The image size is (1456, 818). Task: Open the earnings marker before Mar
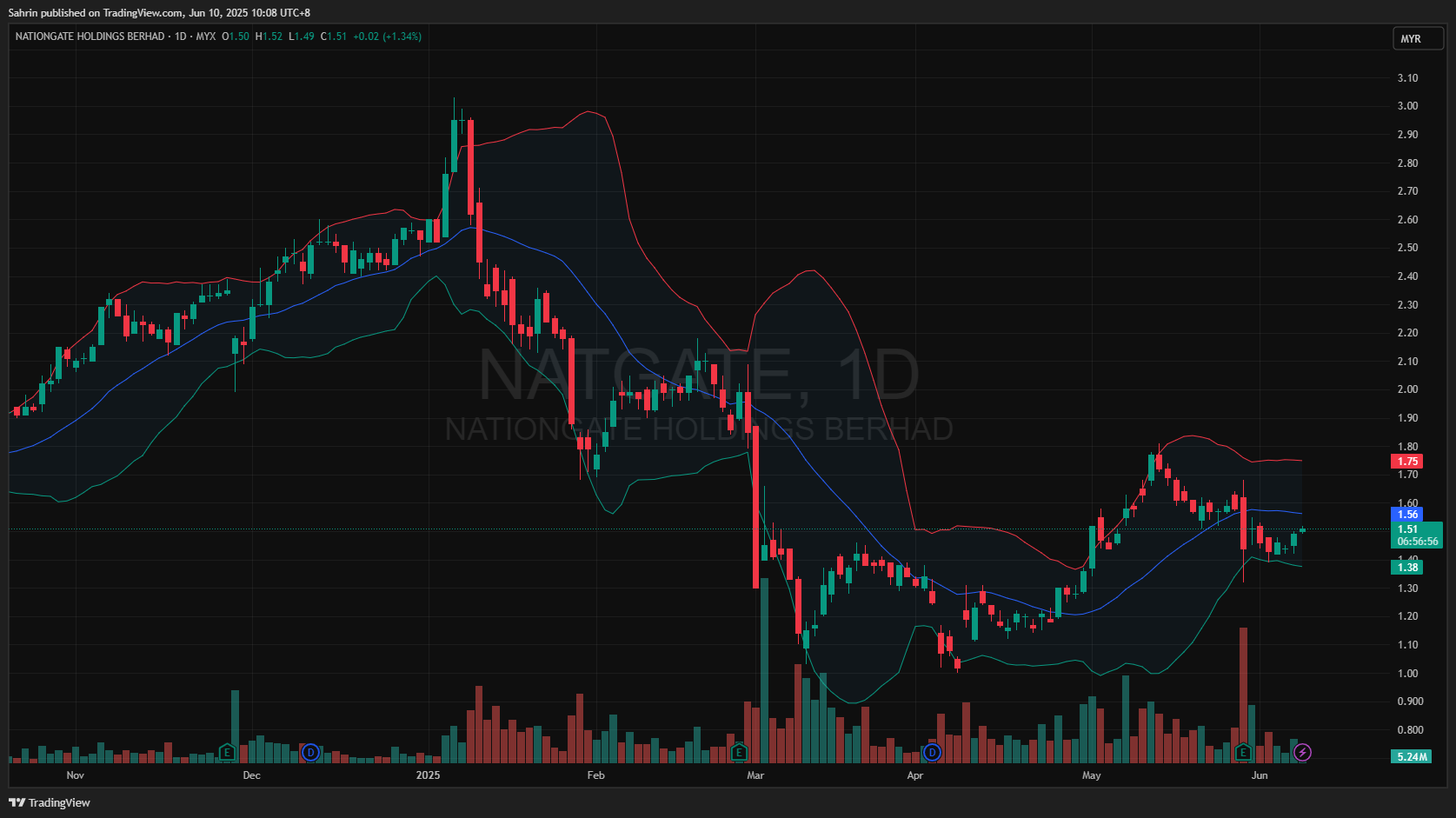(739, 752)
